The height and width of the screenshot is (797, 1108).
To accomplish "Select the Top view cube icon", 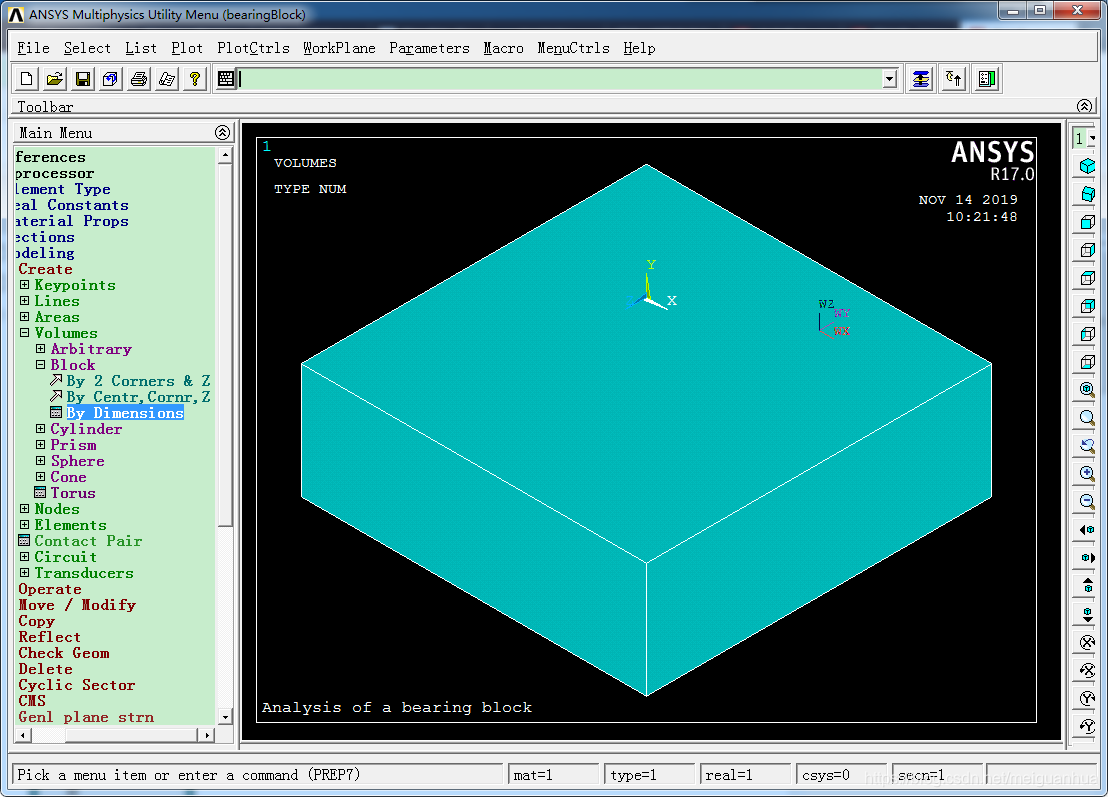I will coord(1088,278).
